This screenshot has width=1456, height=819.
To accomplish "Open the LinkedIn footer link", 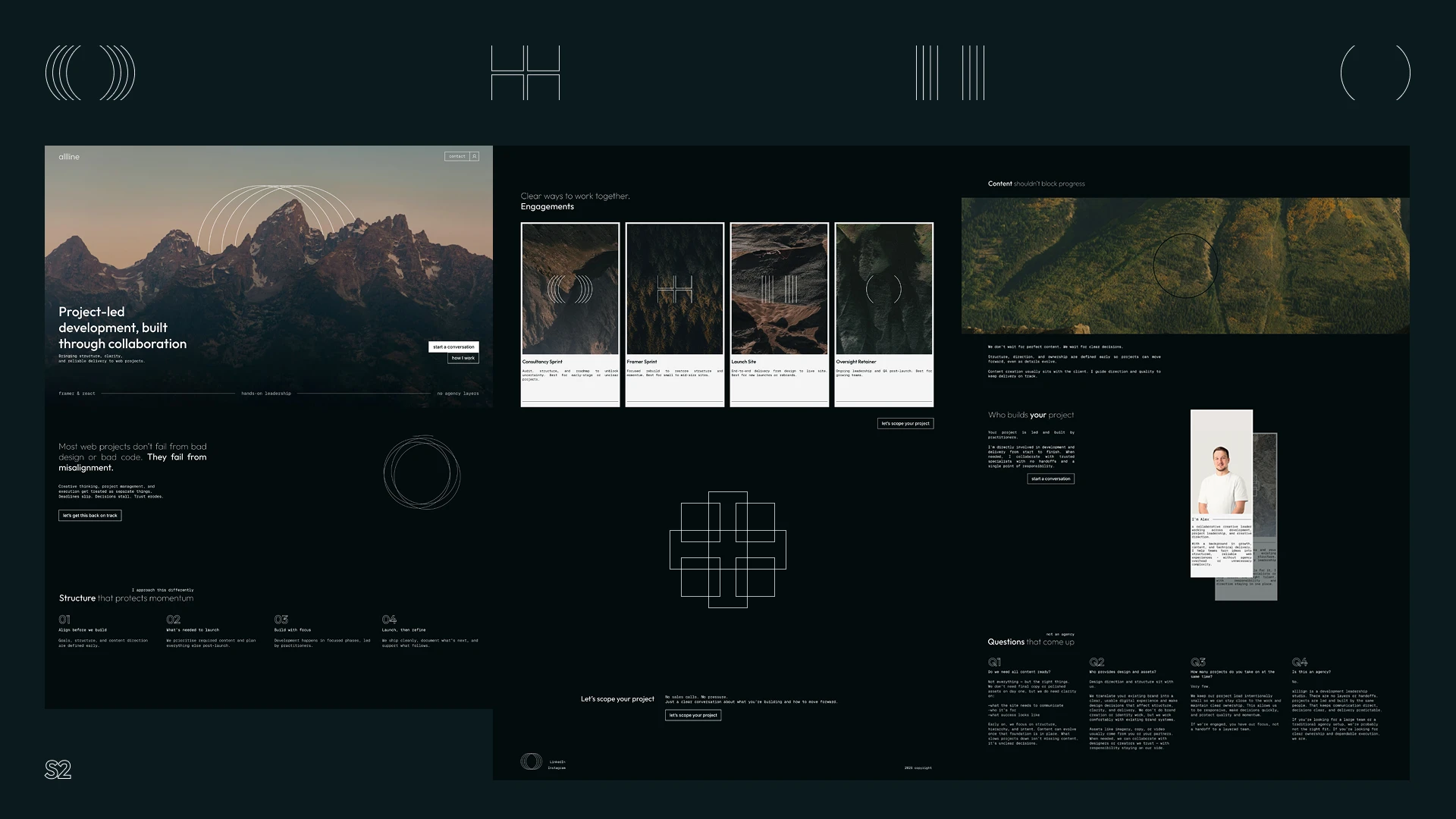I will point(557,761).
